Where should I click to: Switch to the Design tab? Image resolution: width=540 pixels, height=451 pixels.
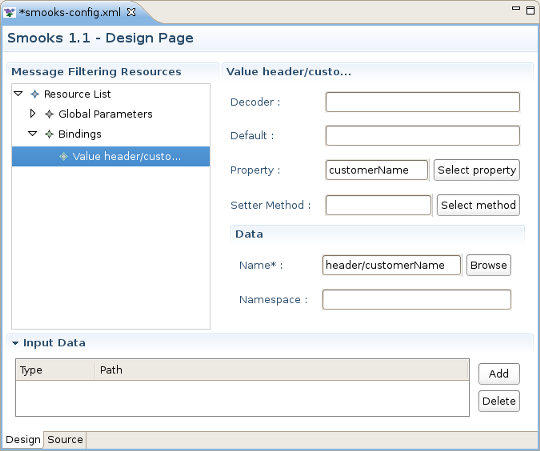pos(23,440)
